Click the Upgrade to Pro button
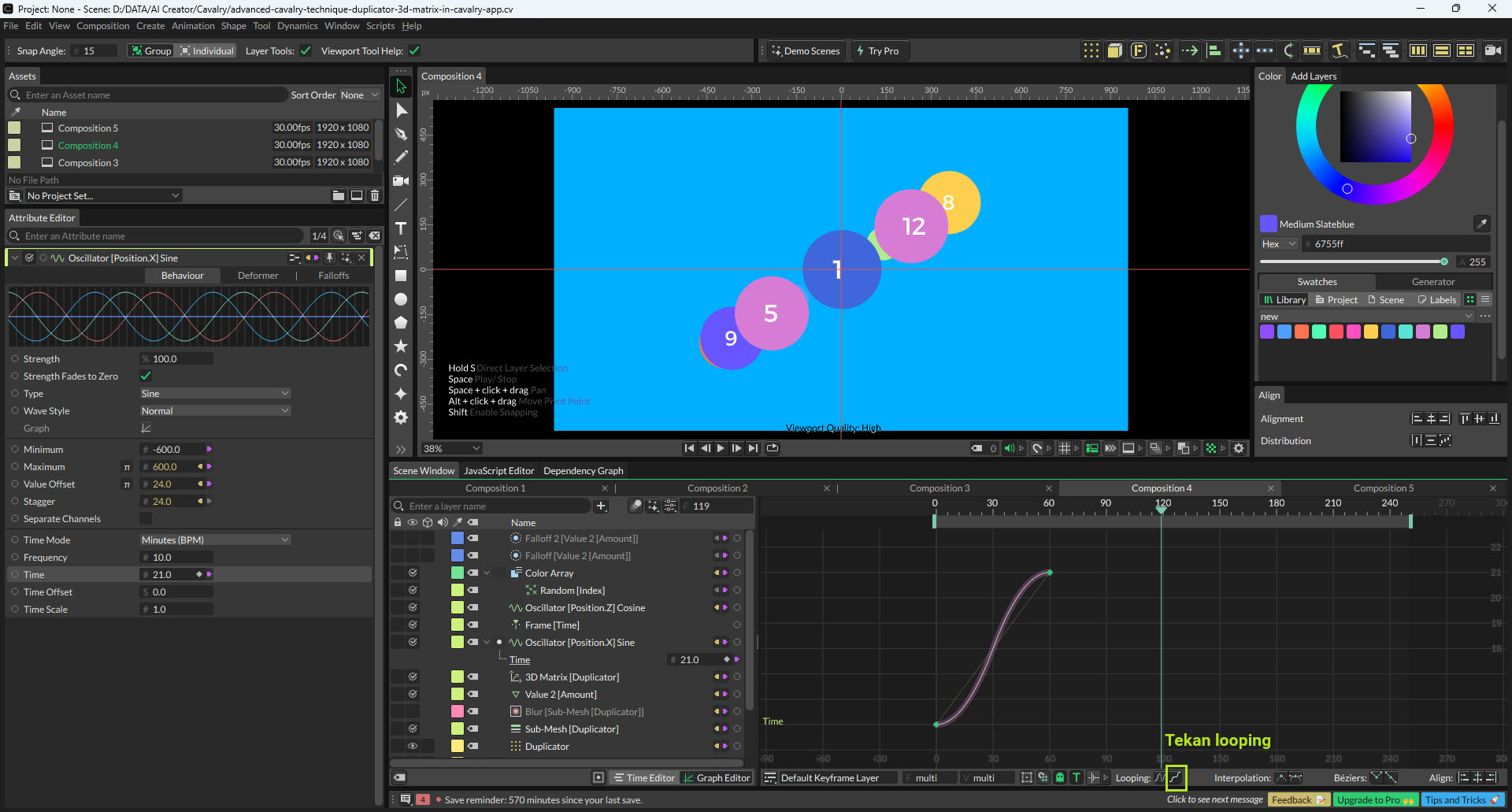This screenshot has height=812, width=1512. click(1375, 800)
